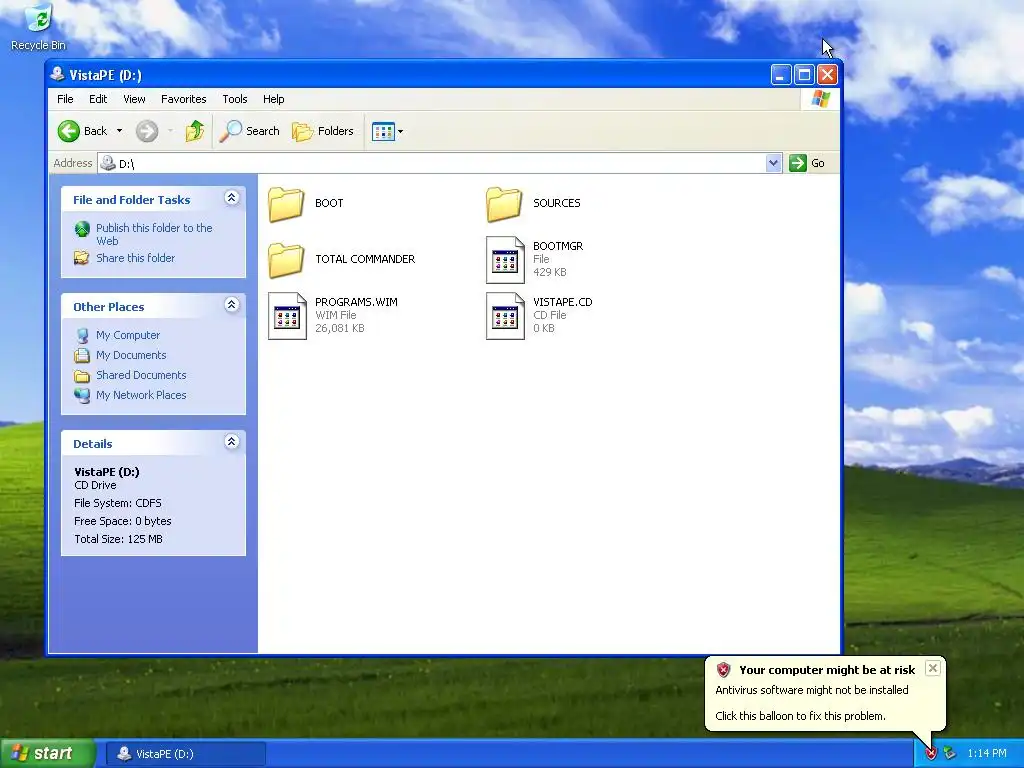This screenshot has width=1024, height=768.
Task: Click the grayed Forward arrow button
Action: pyautogui.click(x=147, y=131)
